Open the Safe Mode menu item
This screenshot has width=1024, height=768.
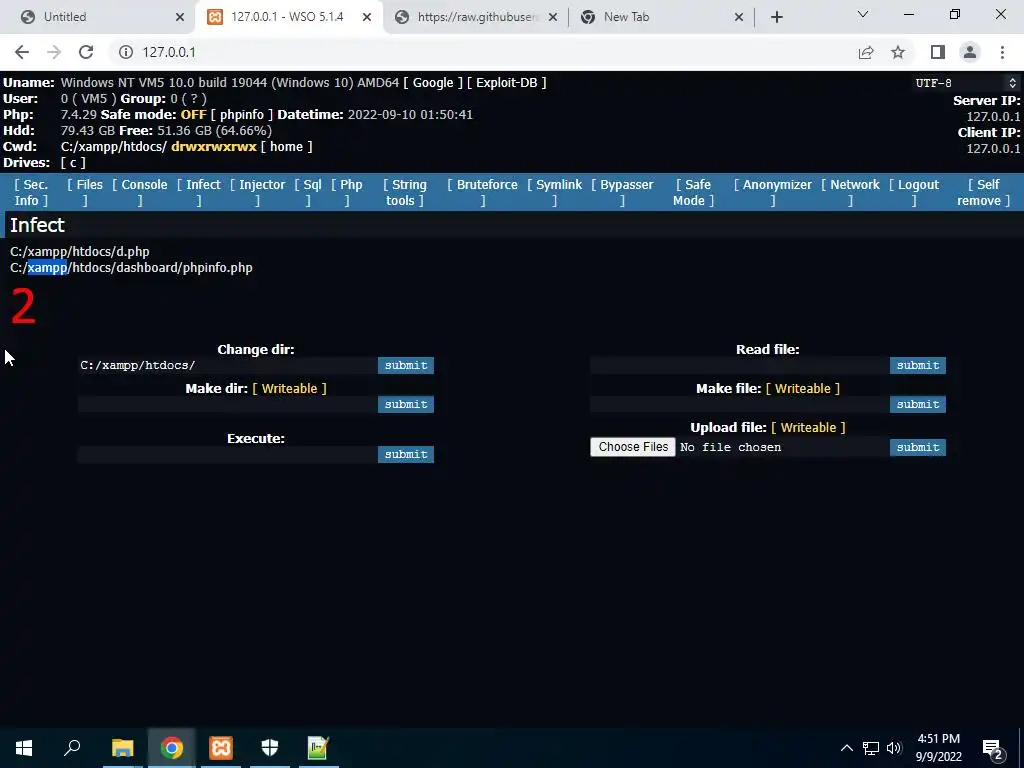point(694,193)
